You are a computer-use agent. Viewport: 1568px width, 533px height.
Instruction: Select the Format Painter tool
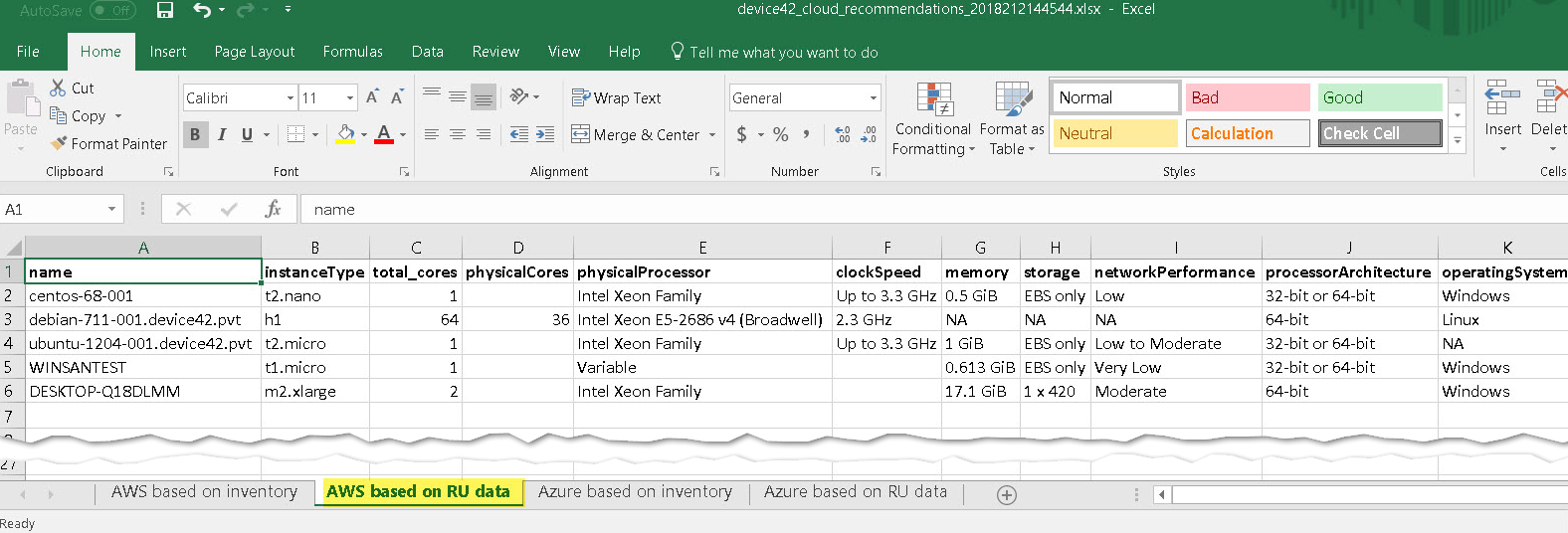coord(108,143)
